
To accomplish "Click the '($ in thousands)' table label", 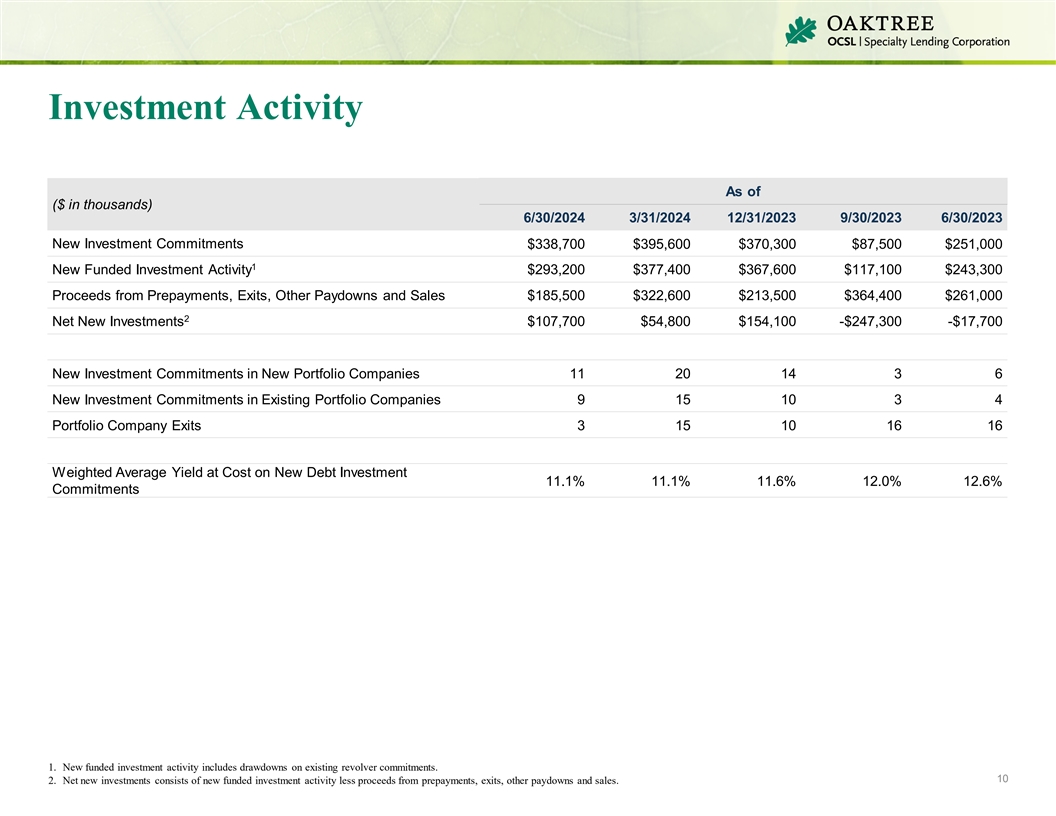I will tap(102, 204).
